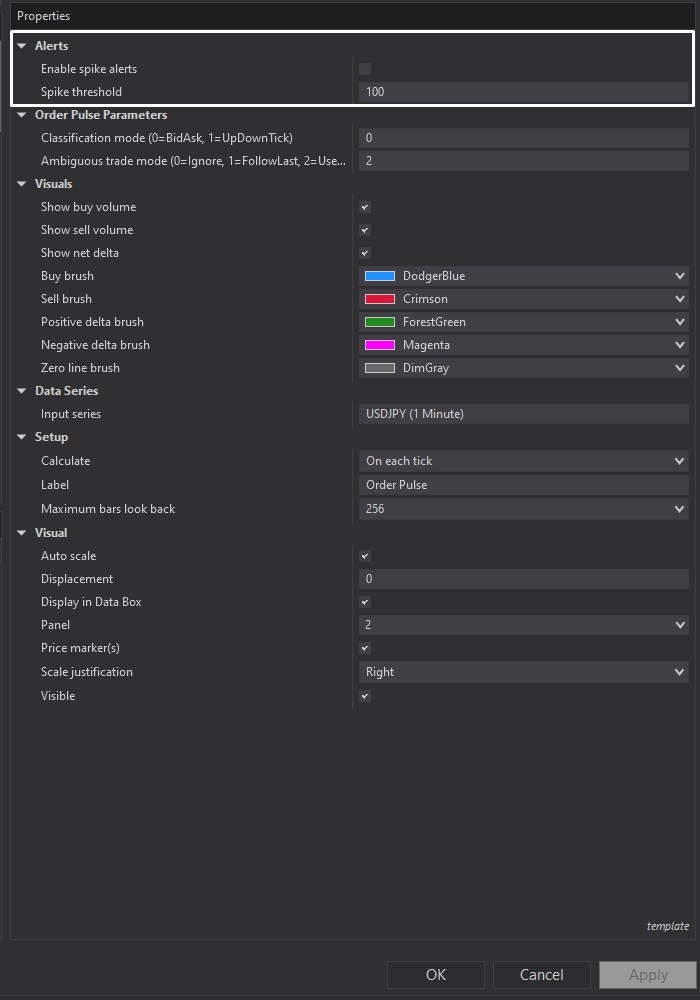Expand the Scale justification dropdown

(x=679, y=672)
